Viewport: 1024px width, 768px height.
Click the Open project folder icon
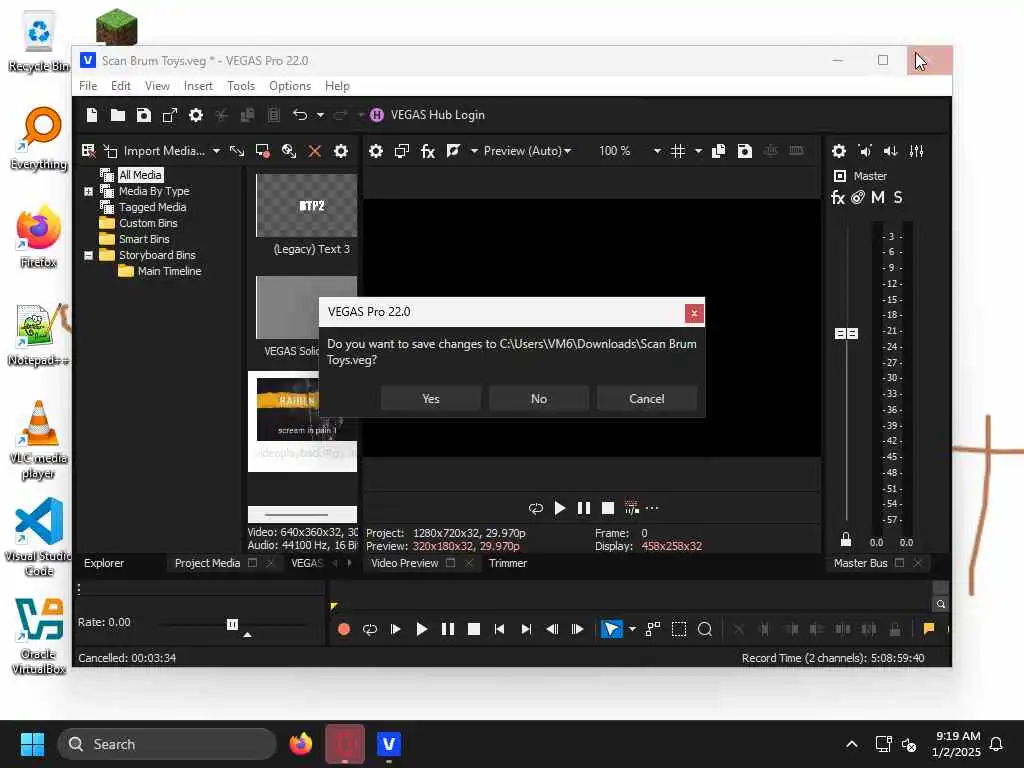(118, 115)
